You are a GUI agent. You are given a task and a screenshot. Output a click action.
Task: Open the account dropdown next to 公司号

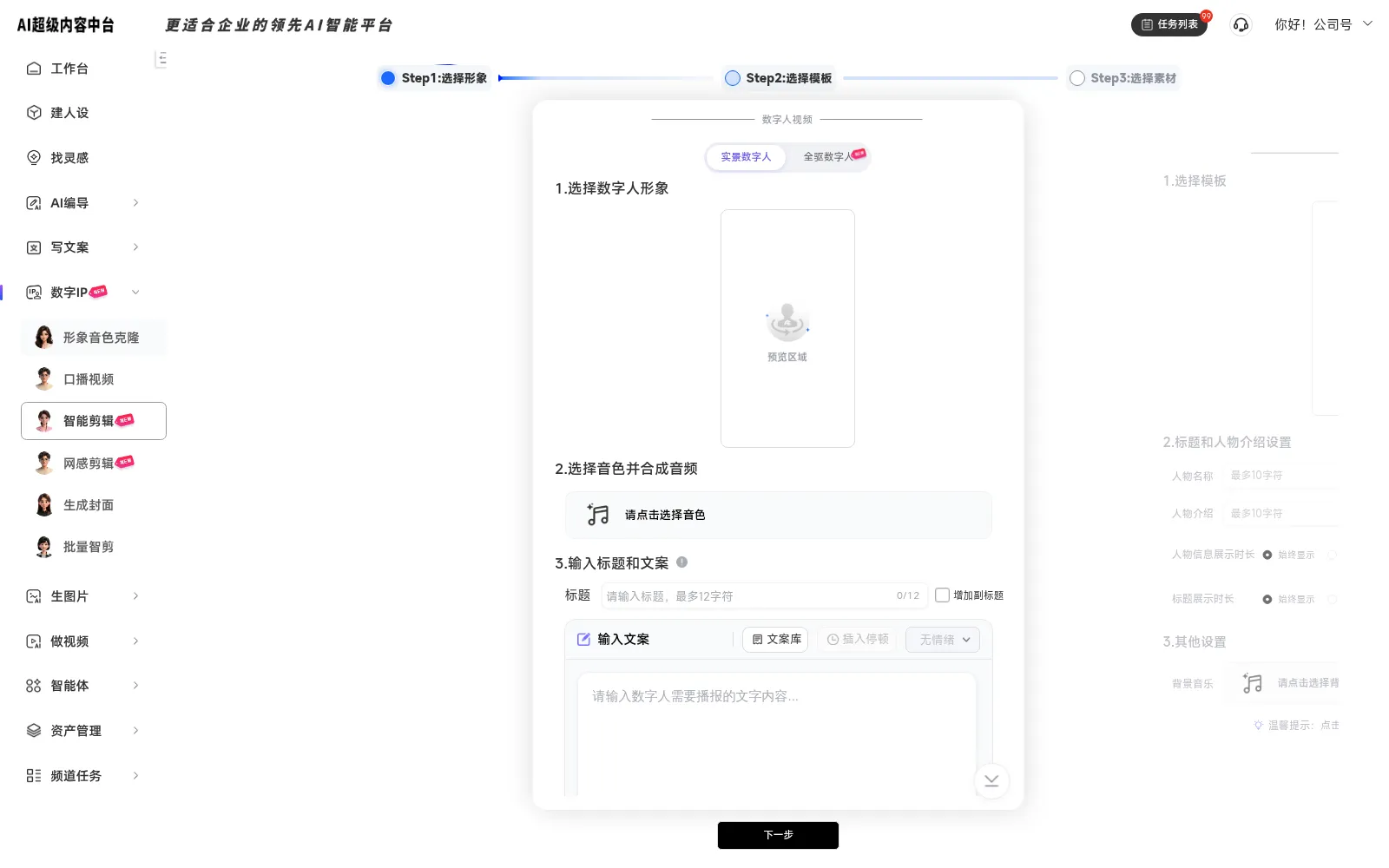tap(1368, 24)
